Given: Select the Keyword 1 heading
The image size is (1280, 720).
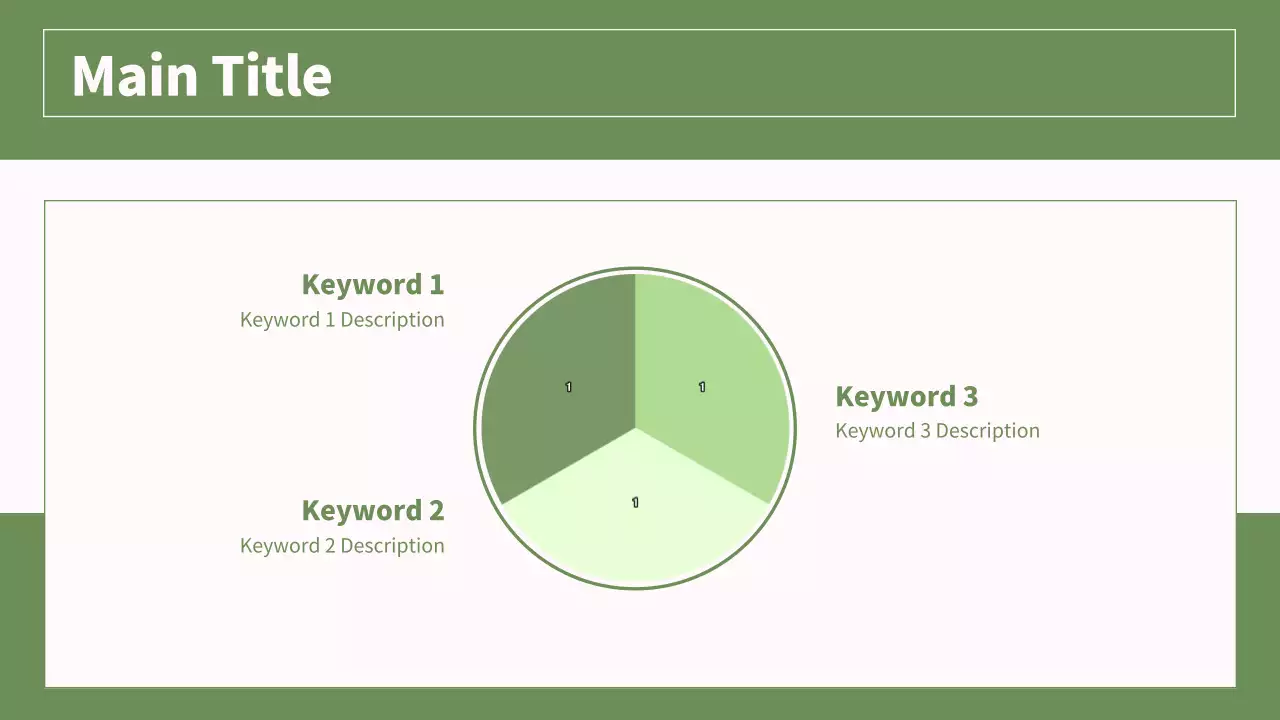Looking at the screenshot, I should coord(372,285).
